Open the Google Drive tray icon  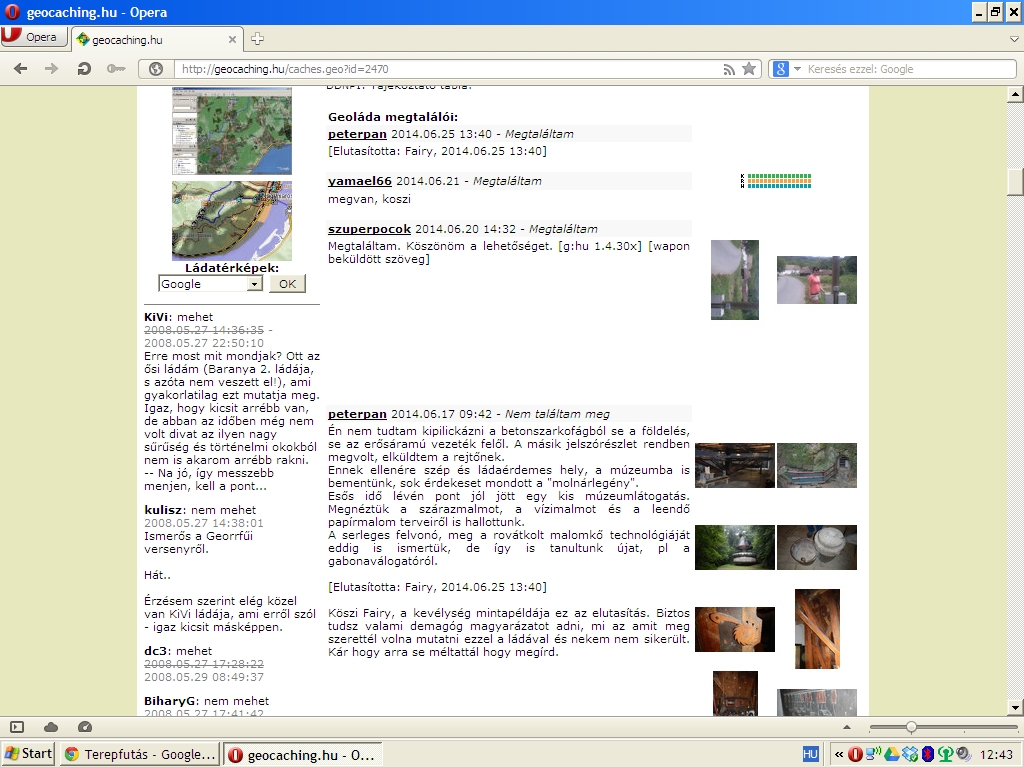pos(891,754)
